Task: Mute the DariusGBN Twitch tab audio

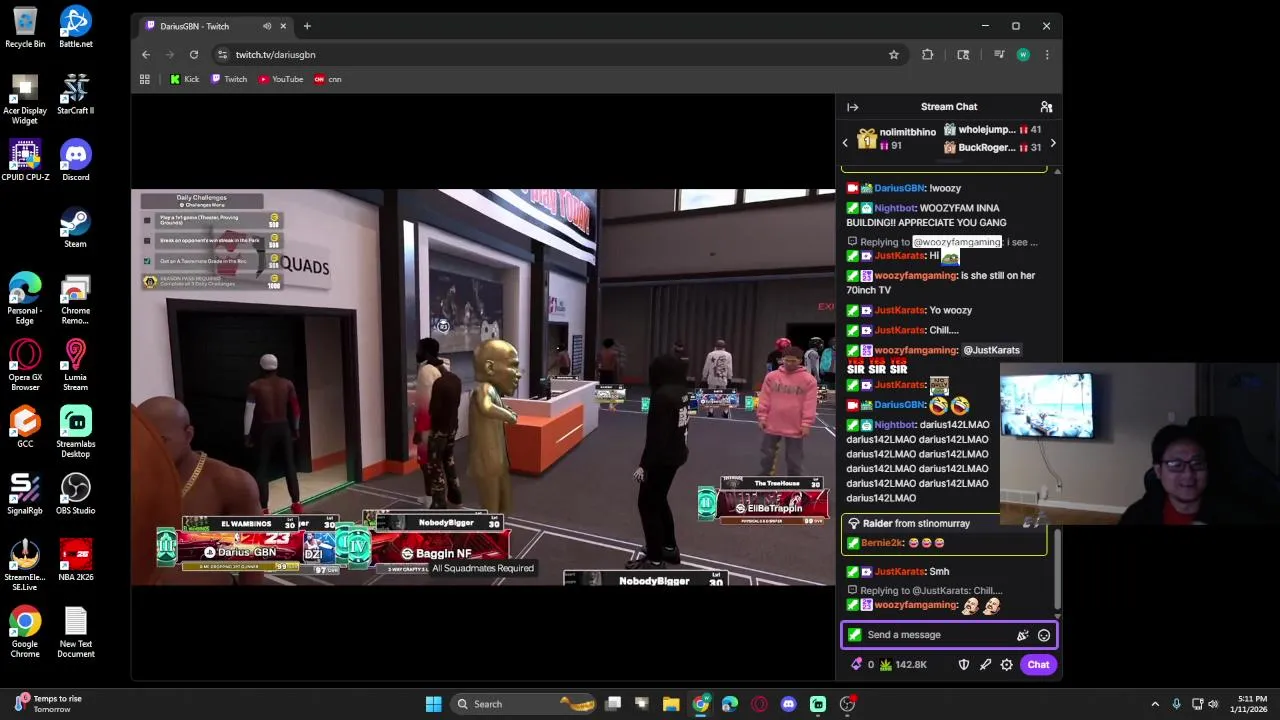Action: coord(267,26)
